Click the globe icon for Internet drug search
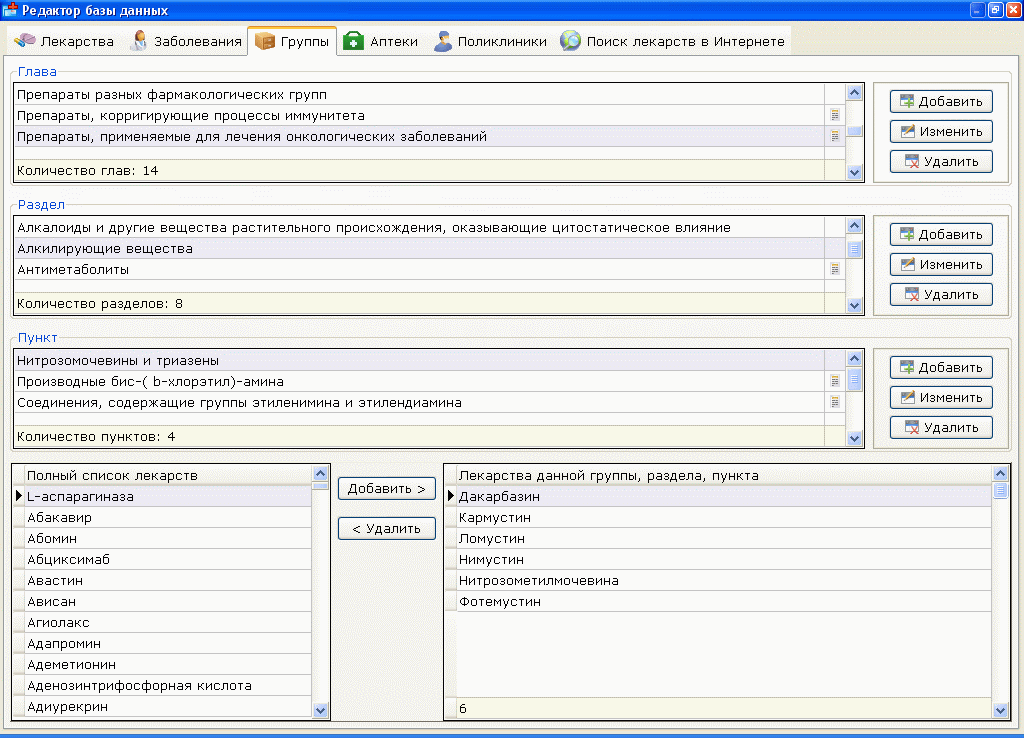This screenshot has width=1024, height=738. pos(570,40)
